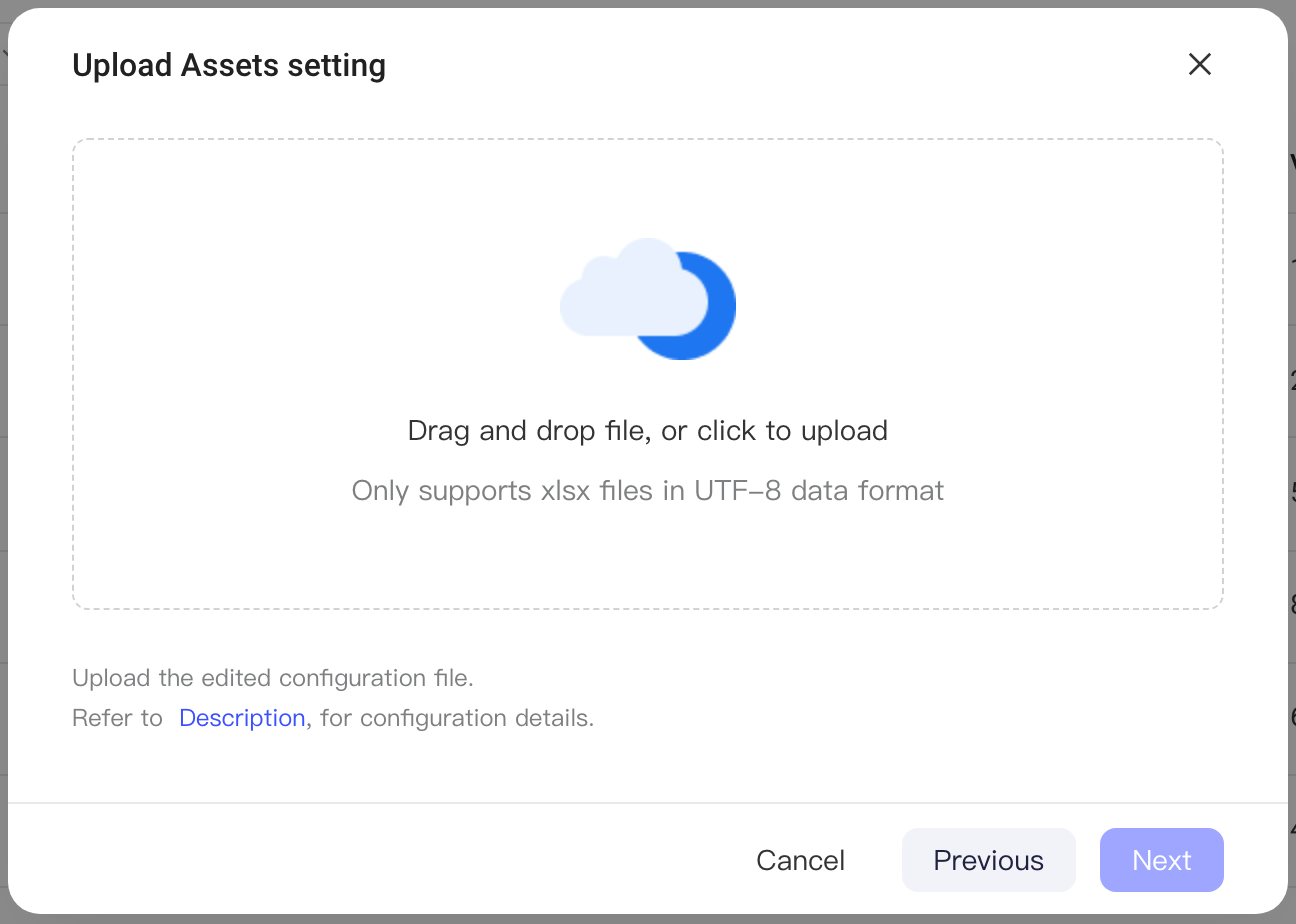The height and width of the screenshot is (924, 1296).
Task: Click the cloud upload icon
Action: (x=648, y=299)
